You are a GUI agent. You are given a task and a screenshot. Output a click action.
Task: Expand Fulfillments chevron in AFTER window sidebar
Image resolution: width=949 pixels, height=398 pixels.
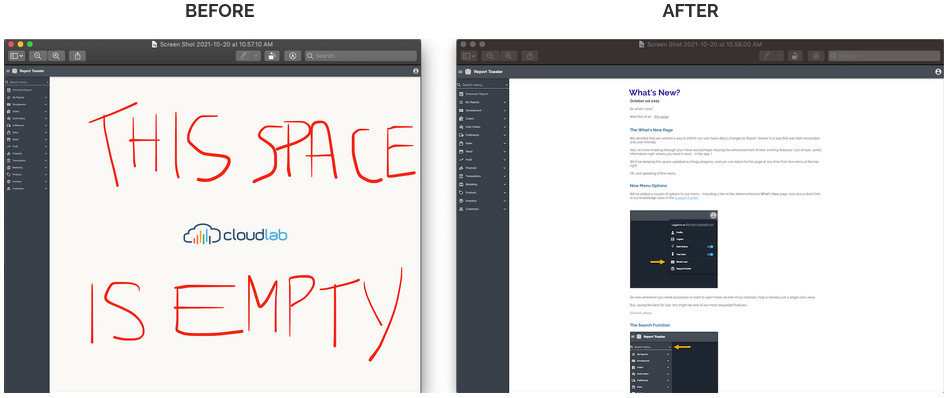point(505,135)
